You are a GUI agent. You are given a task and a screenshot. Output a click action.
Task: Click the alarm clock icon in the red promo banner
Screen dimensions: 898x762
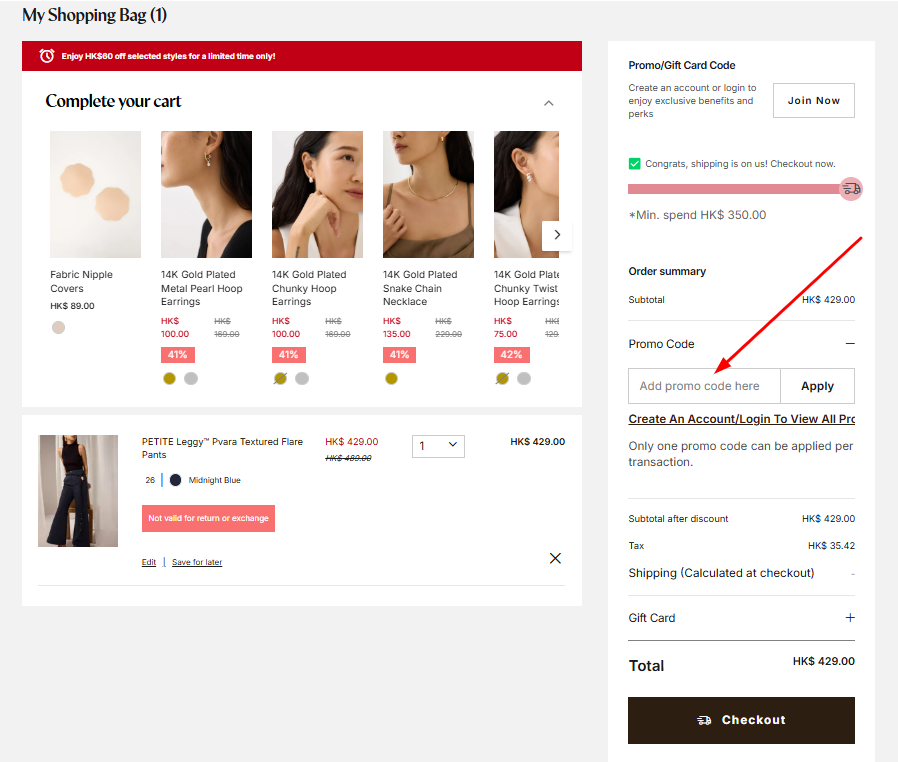click(46, 56)
